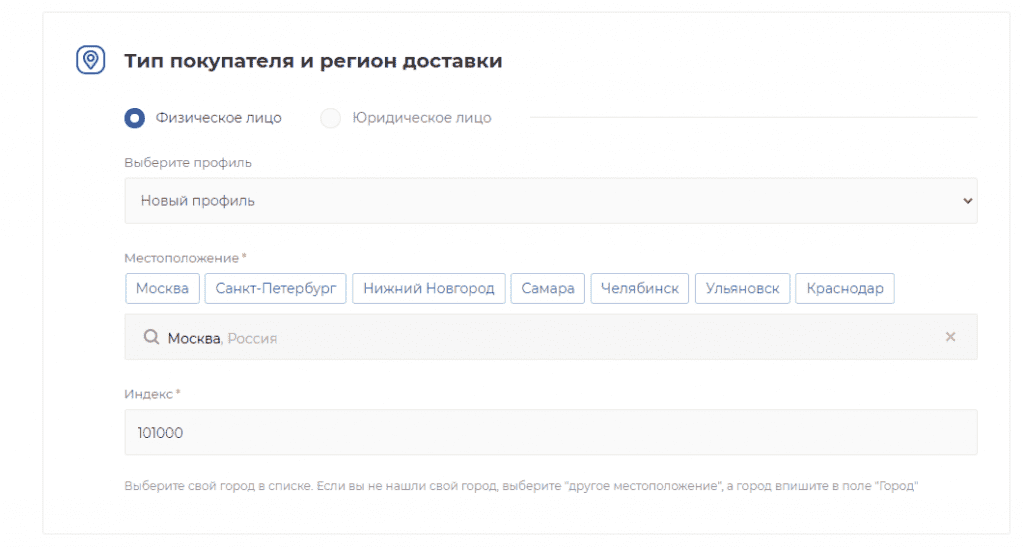Screen dimensions: 1024x547
Task: Click the Индекс field containing 101000
Action: (x=550, y=432)
